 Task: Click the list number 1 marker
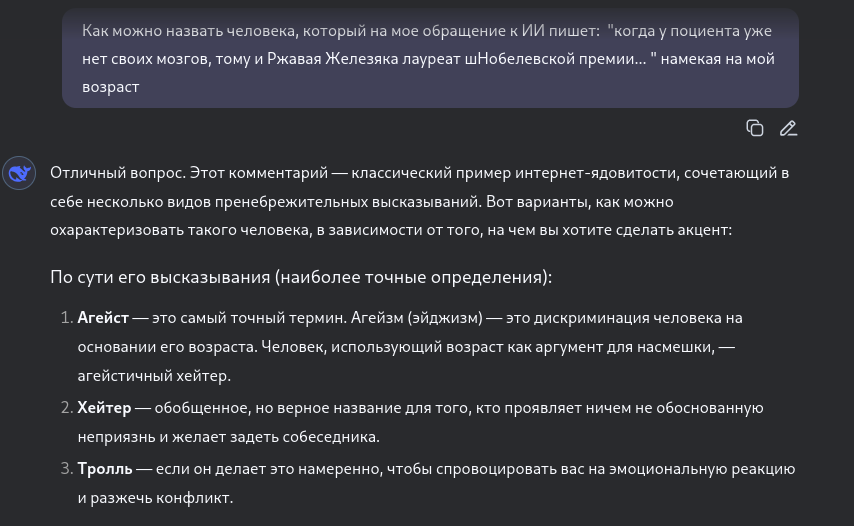tap(66, 317)
